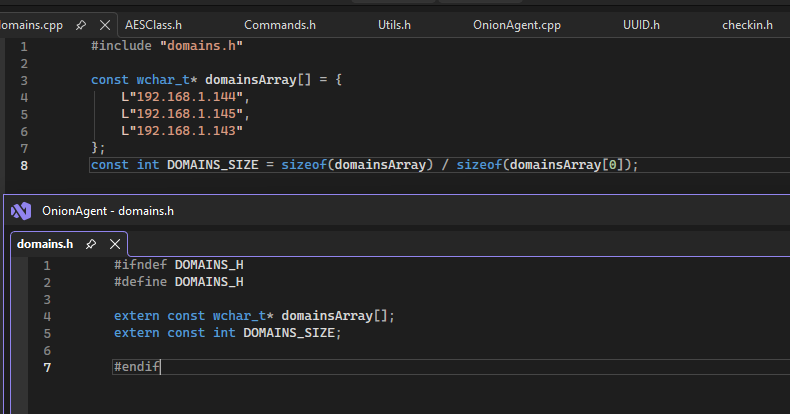The height and width of the screenshot is (414, 790).
Task: Place cursor on DOMAINS_SIZE in domains.cpp
Action: click(x=213, y=165)
